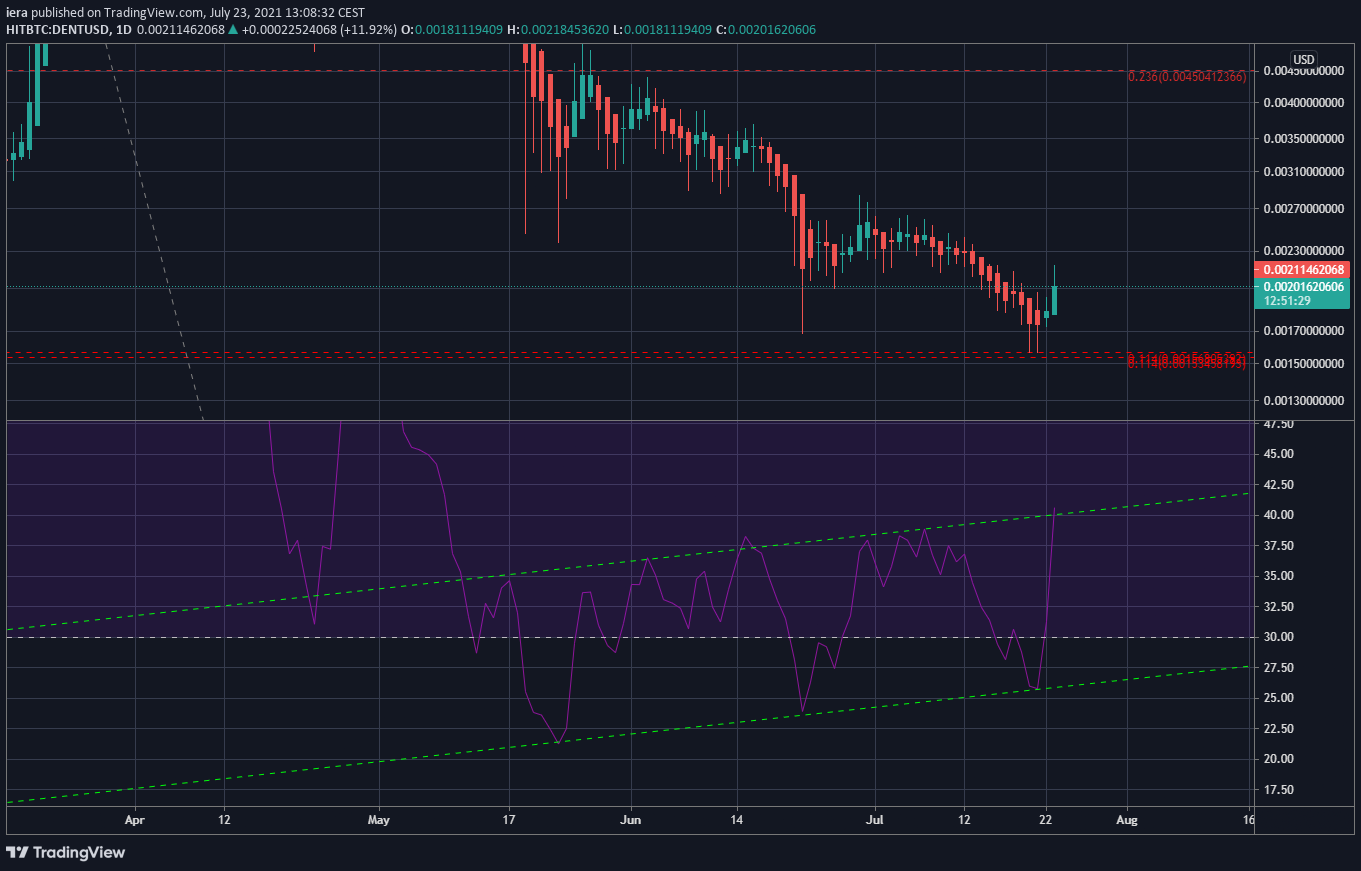Click the Aug label on the time axis
This screenshot has width=1361, height=871.
(1128, 820)
